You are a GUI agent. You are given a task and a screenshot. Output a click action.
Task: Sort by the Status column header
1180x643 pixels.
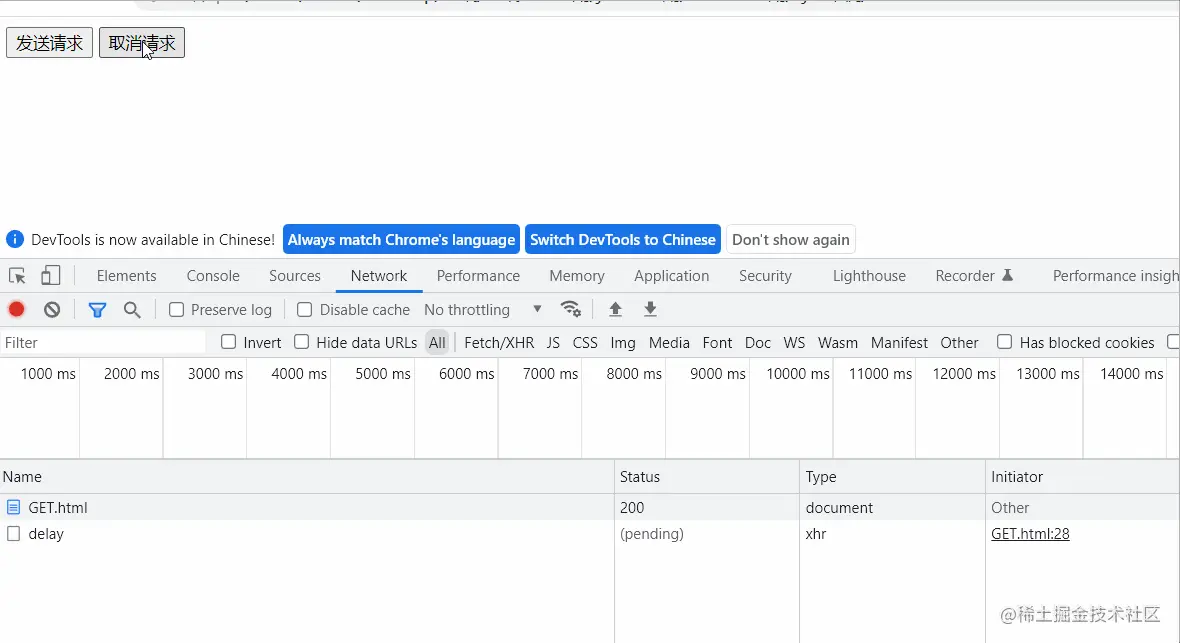point(707,477)
